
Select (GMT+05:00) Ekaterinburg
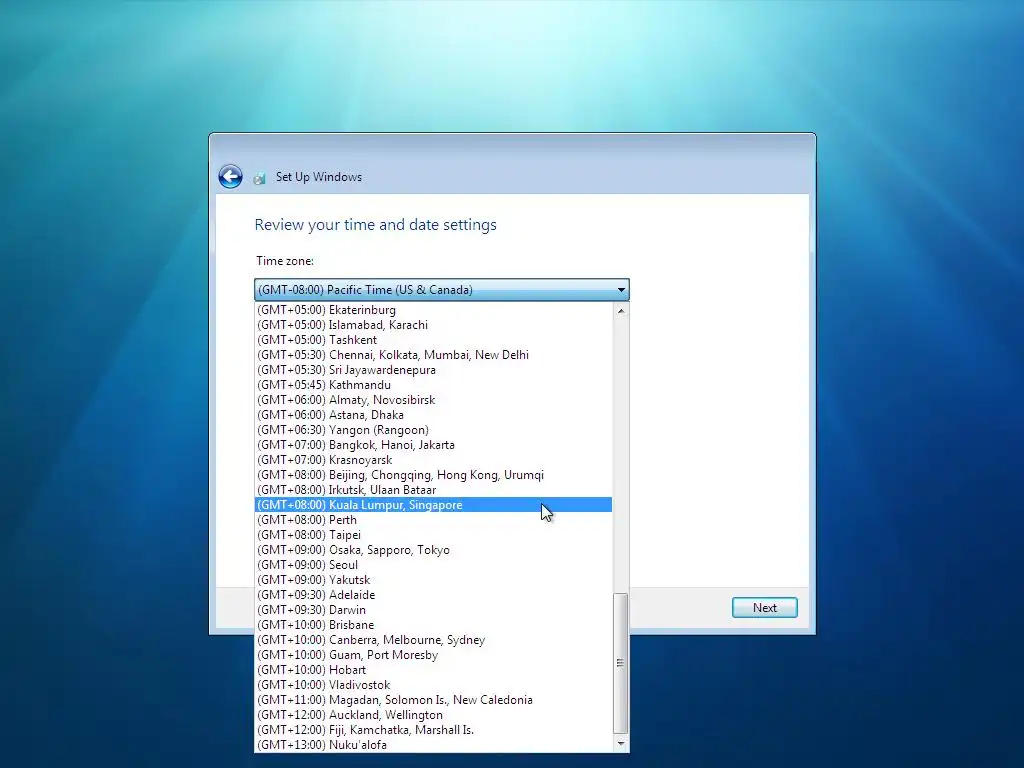click(433, 310)
